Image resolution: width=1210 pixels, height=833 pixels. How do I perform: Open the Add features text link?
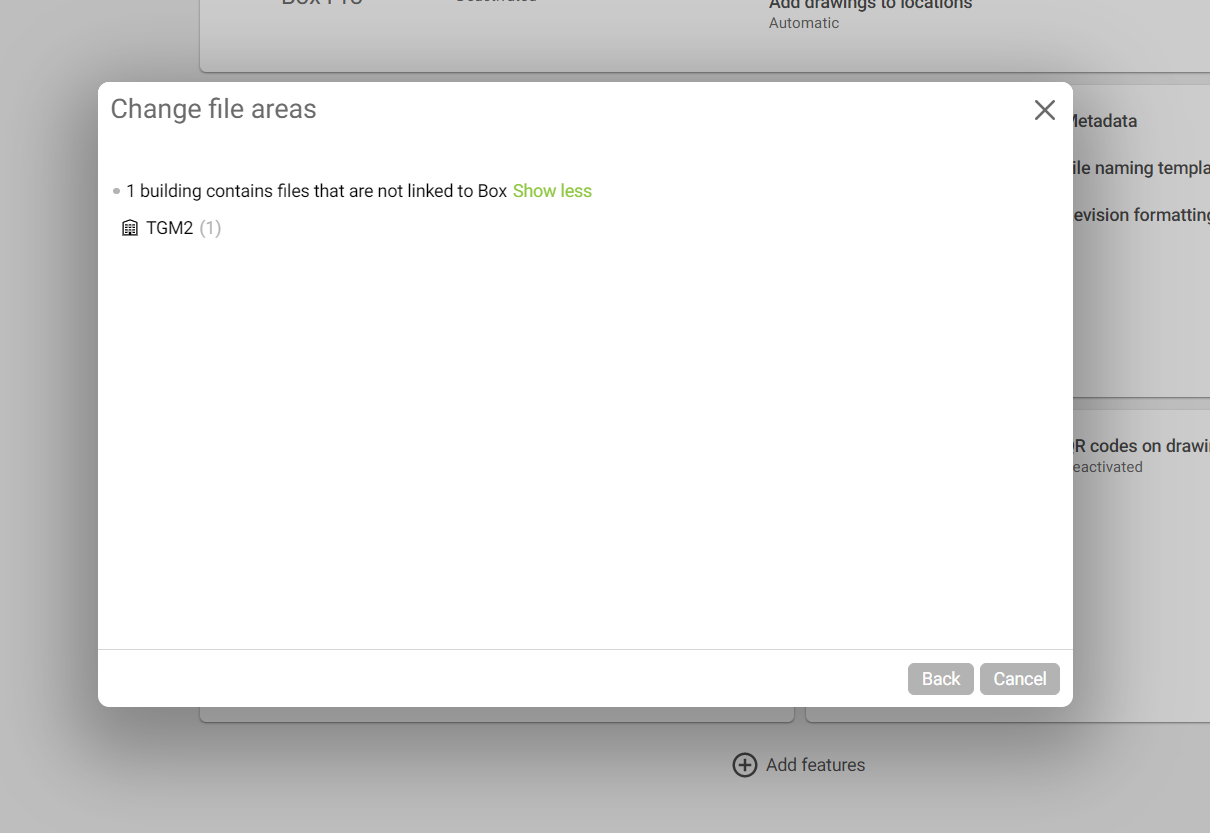[x=815, y=765]
